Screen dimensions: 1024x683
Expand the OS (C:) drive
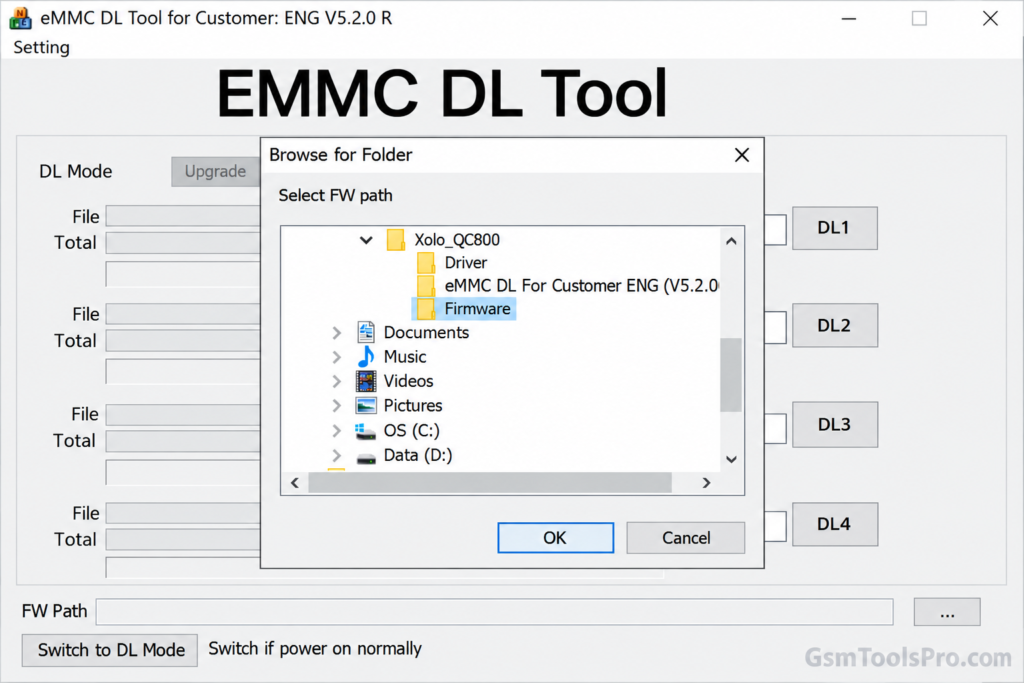click(336, 430)
